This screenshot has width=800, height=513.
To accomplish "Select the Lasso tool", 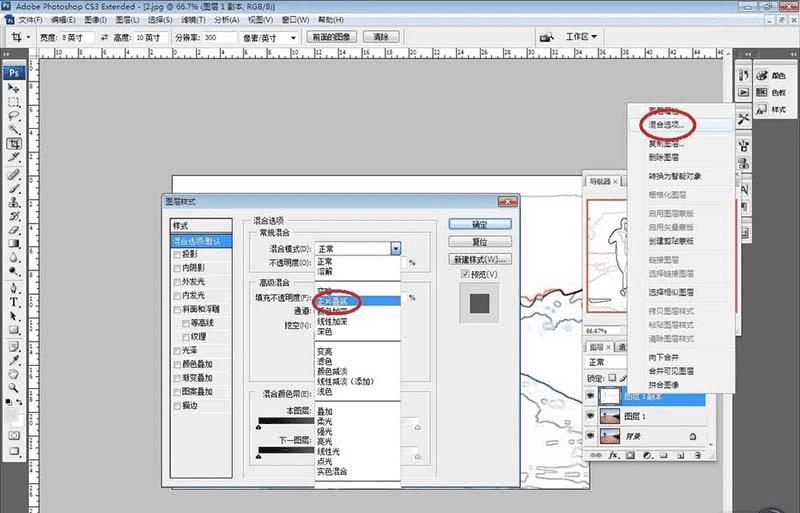I will point(14,116).
